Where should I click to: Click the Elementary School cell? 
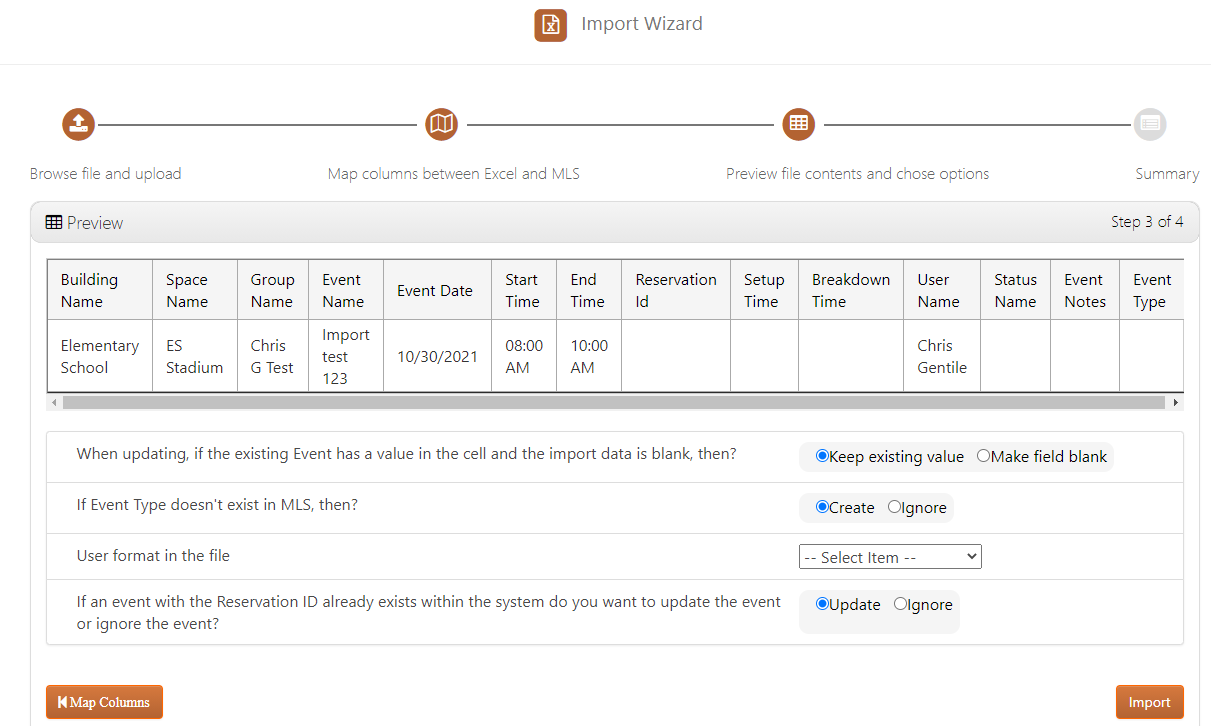100,356
